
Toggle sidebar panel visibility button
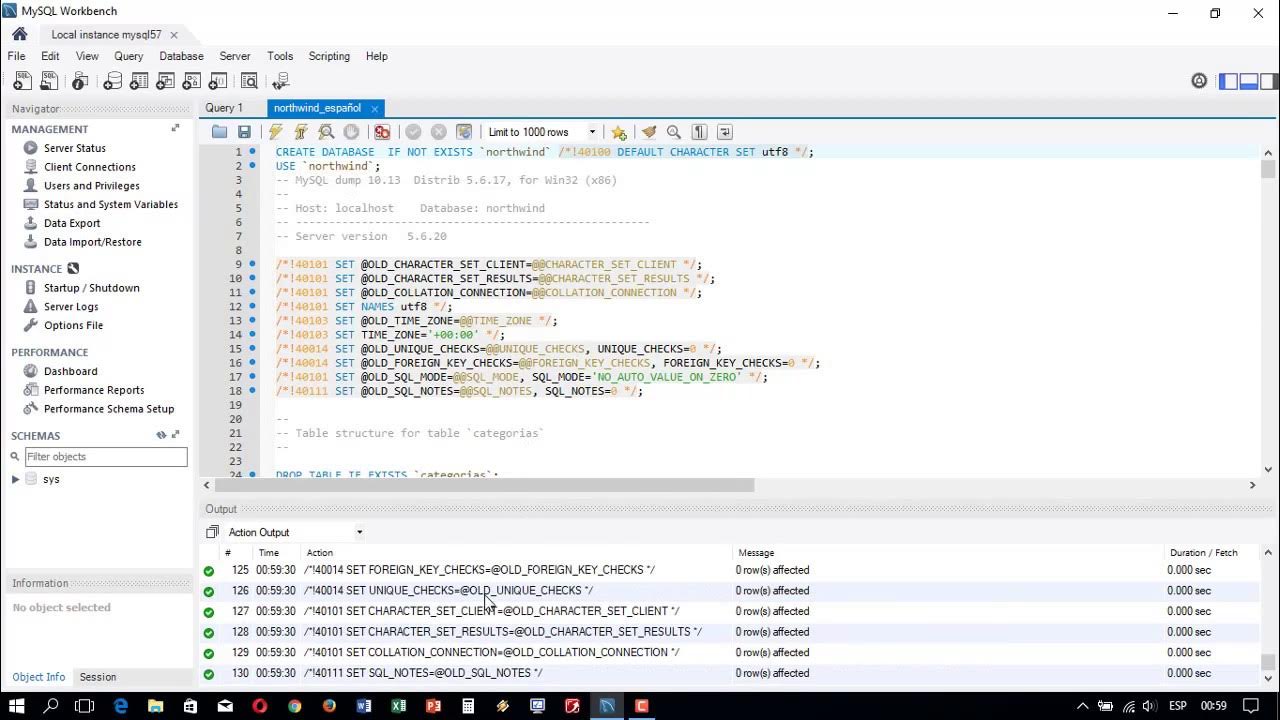[x=1228, y=81]
